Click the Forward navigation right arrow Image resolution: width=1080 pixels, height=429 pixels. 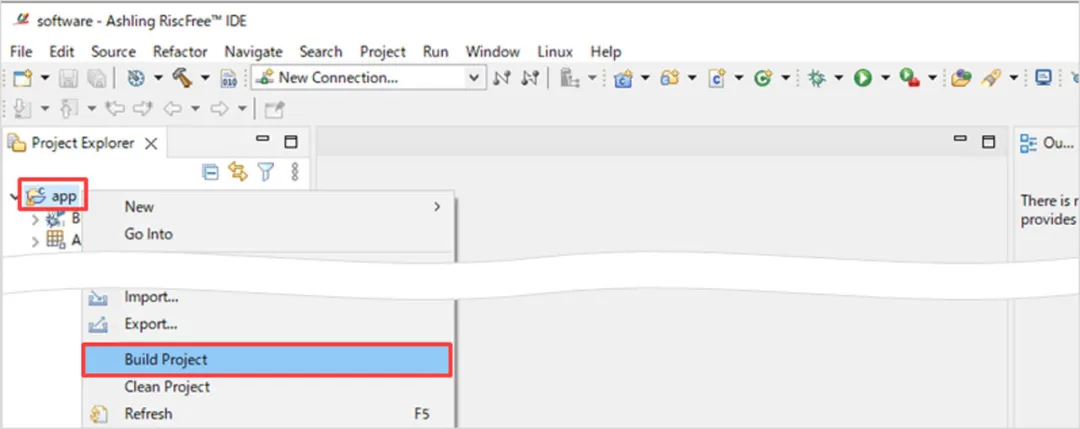pyautogui.click(x=219, y=109)
